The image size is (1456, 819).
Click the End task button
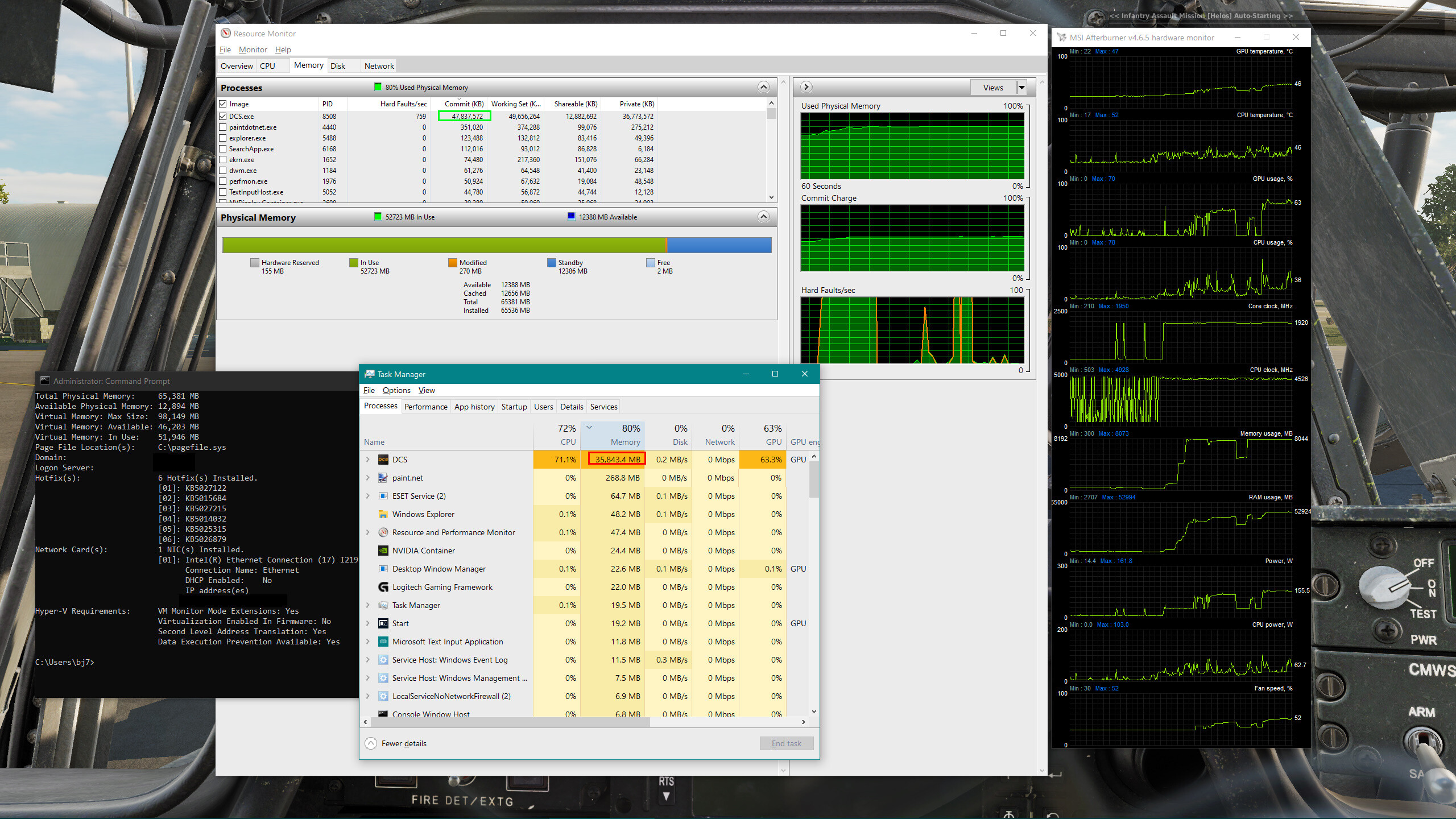787,743
